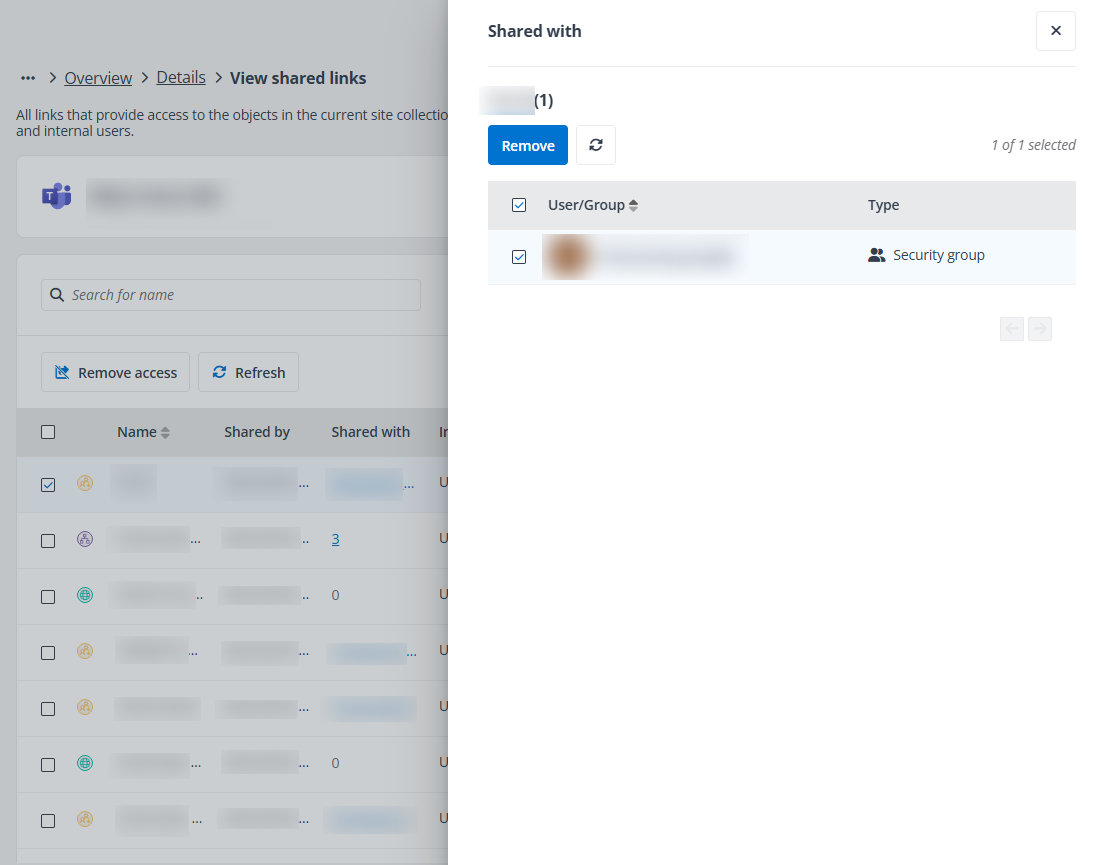The height and width of the screenshot is (865, 1102).
Task: Toggle select-all checkbox in links table header
Action: (48, 432)
